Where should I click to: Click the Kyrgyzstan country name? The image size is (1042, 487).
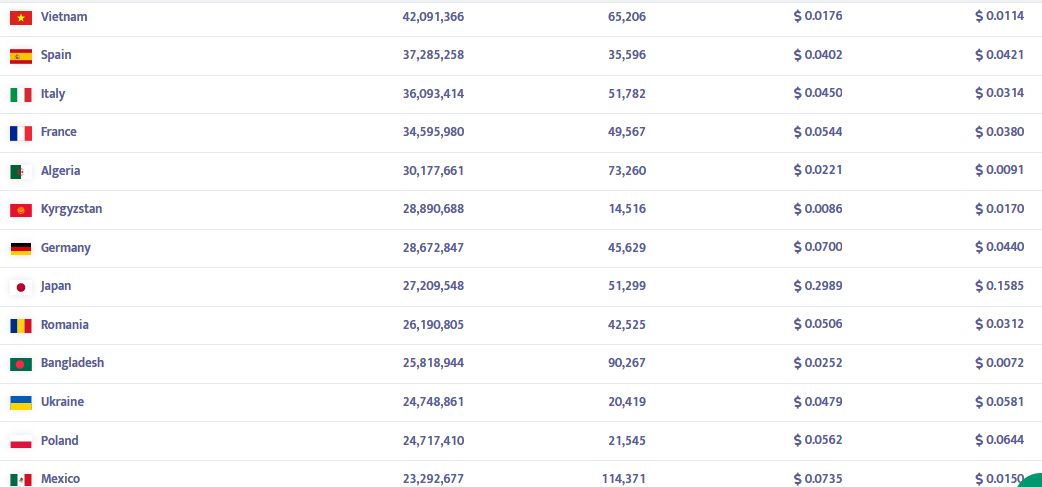click(71, 209)
